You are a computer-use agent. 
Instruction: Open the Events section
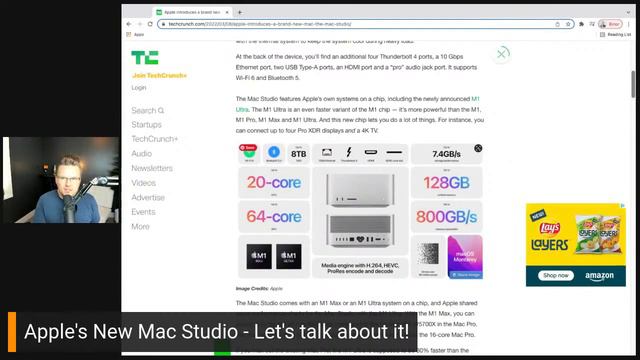pos(143,212)
